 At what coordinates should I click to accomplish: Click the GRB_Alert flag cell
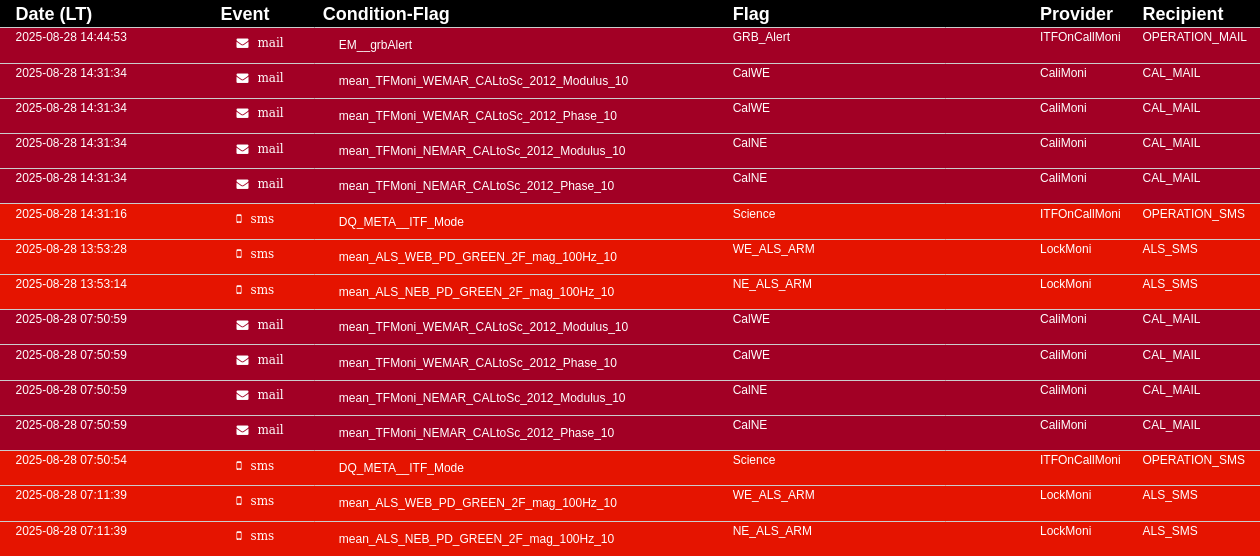point(761,37)
